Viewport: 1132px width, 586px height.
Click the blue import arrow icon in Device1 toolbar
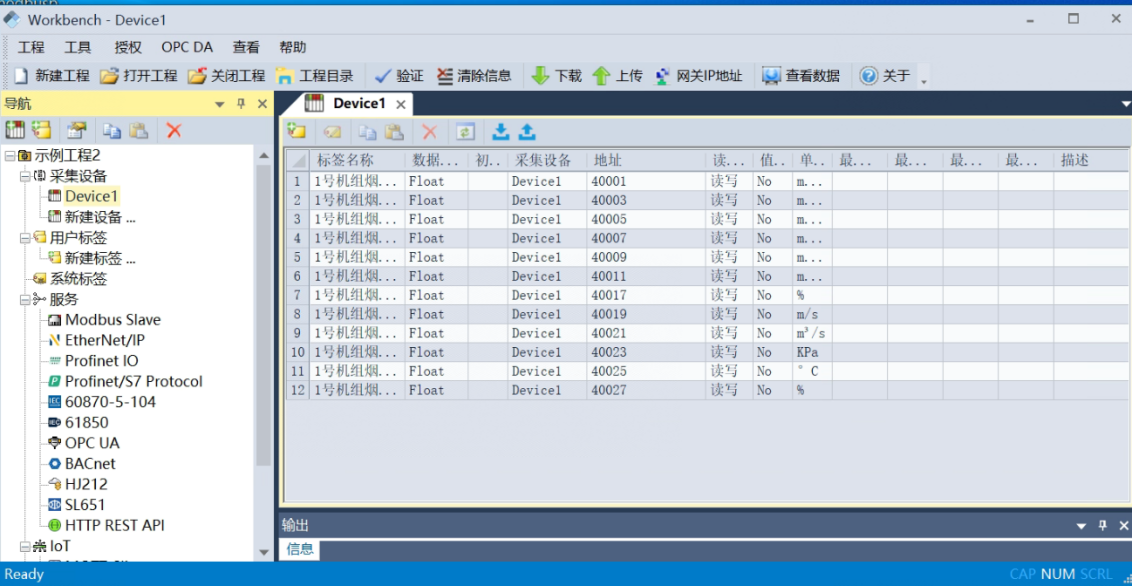(x=500, y=132)
